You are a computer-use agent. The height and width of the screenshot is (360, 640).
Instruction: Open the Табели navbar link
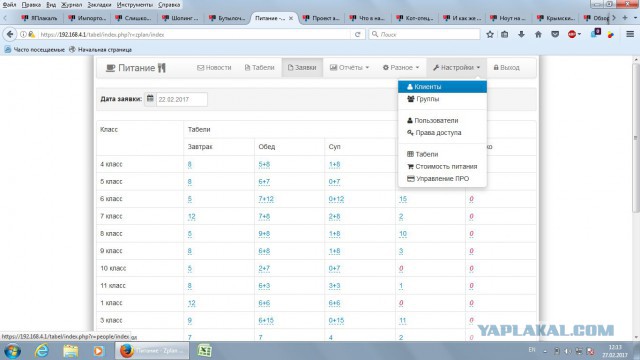coord(260,68)
